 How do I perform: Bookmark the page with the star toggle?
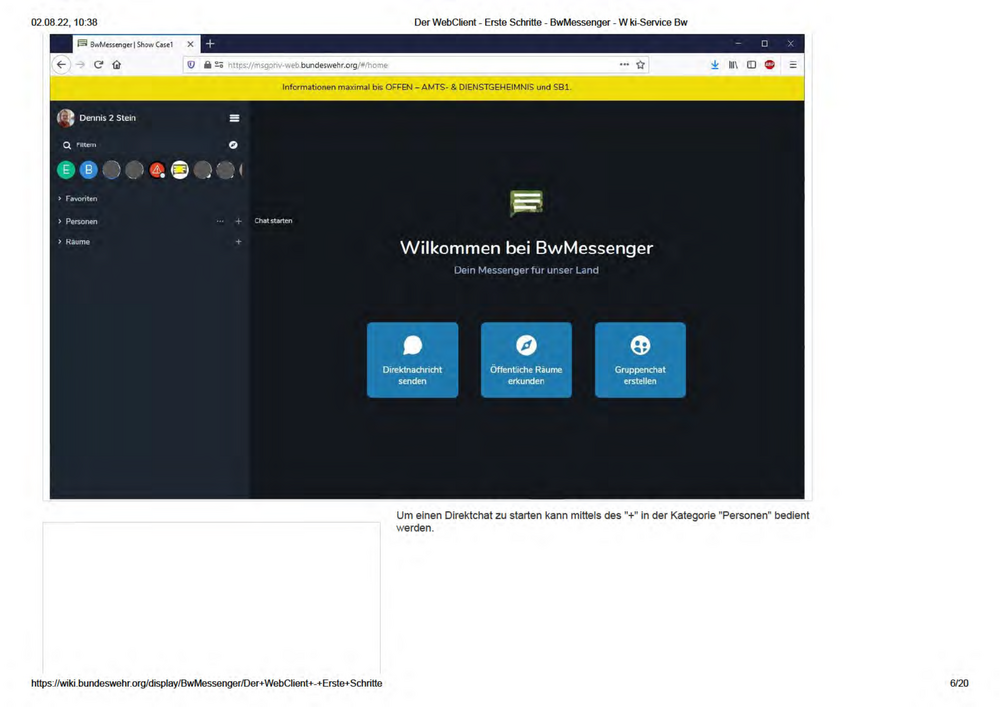[x=642, y=64]
